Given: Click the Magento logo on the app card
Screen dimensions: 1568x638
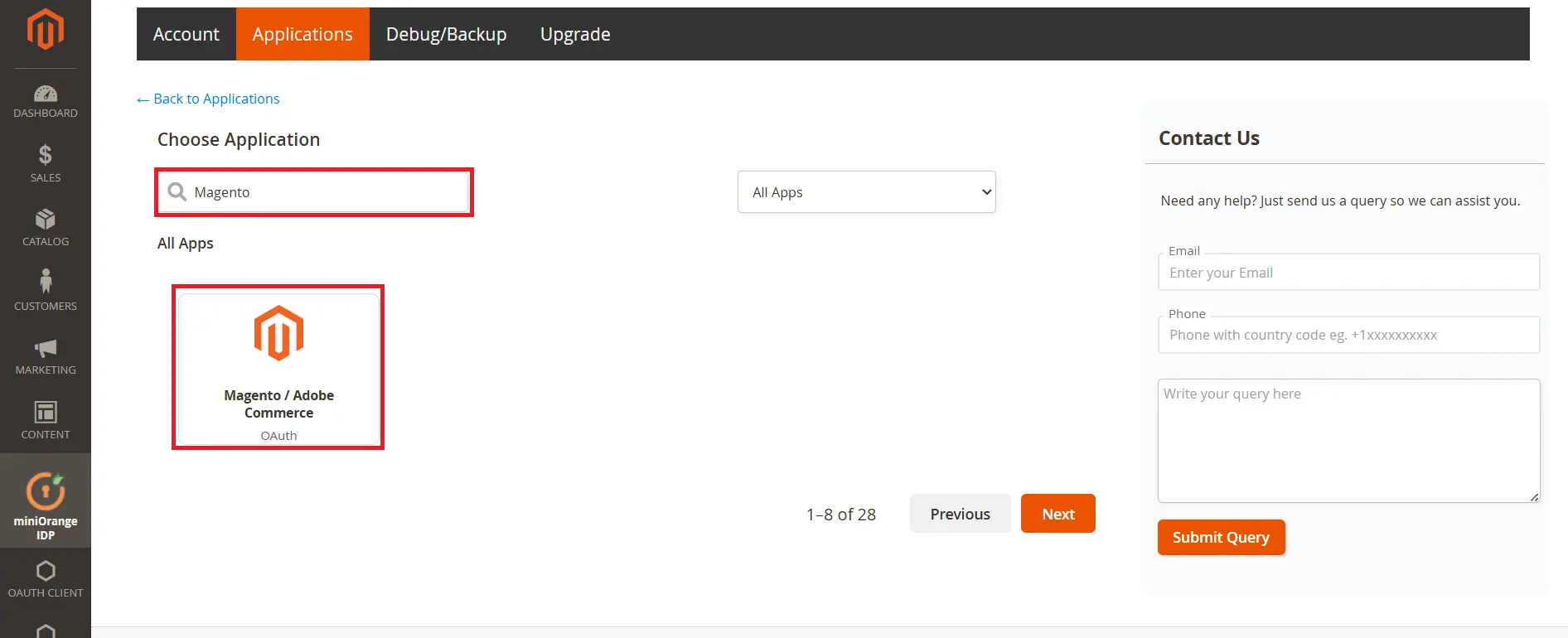Looking at the screenshot, I should point(278,333).
